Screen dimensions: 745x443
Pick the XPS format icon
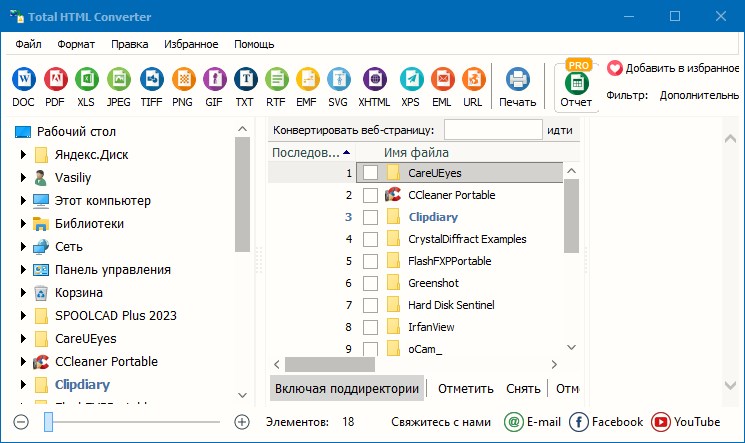[411, 79]
